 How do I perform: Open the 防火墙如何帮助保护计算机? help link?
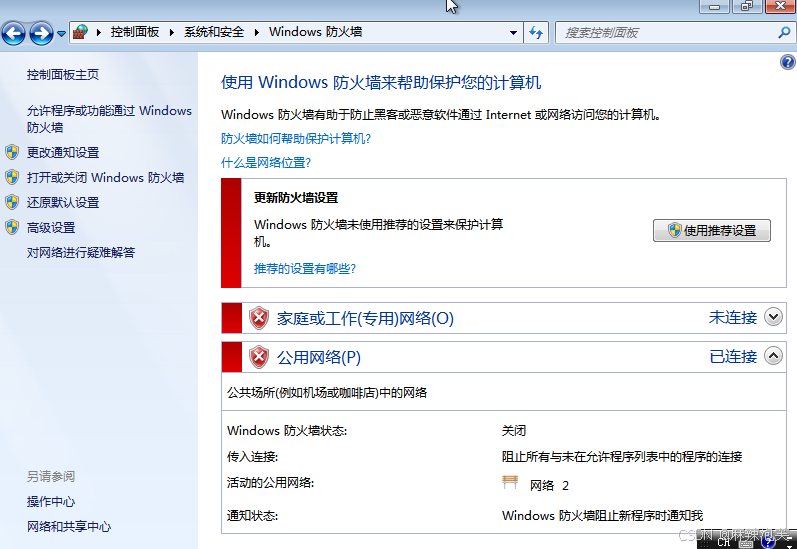(296, 138)
